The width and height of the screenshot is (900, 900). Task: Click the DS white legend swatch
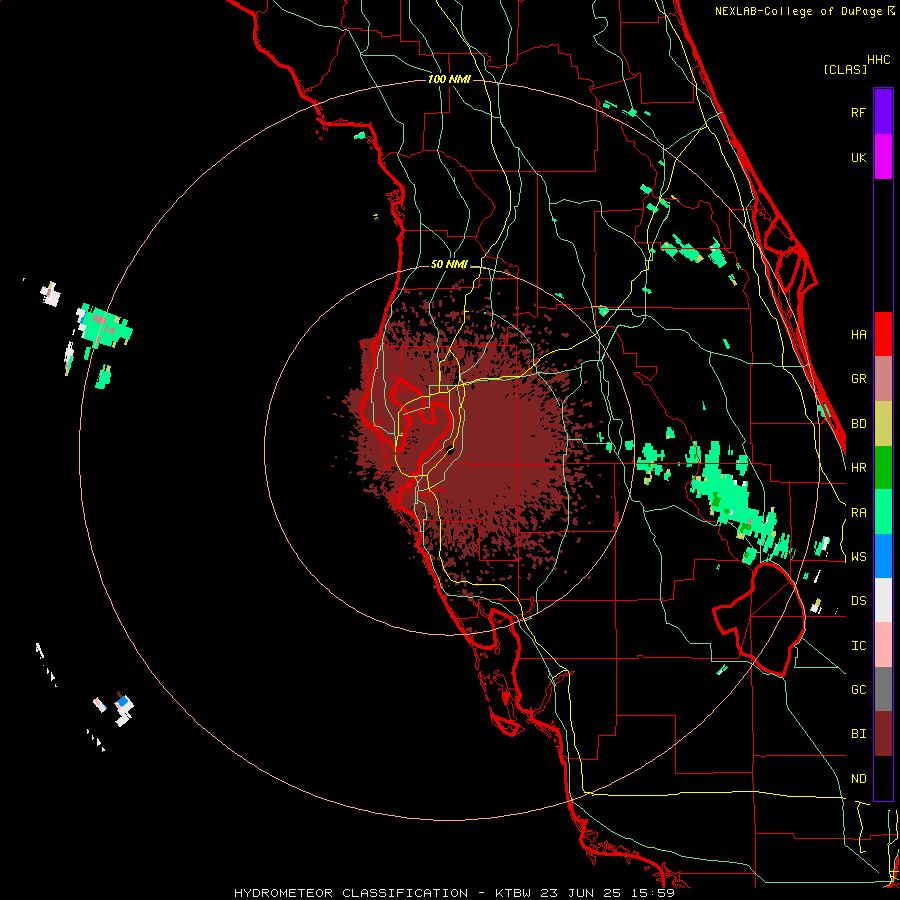[x=883, y=600]
